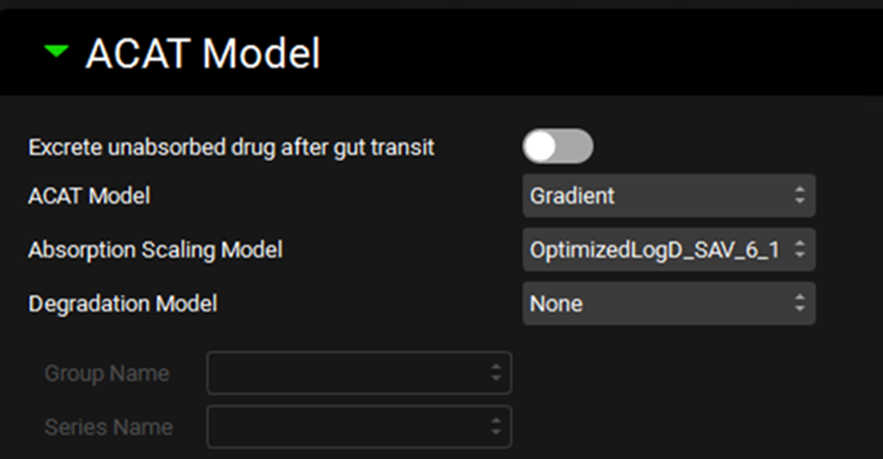Screen dimensions: 883x459
Task: Open the Series Name combo box
Action: pyautogui.click(x=350, y=427)
